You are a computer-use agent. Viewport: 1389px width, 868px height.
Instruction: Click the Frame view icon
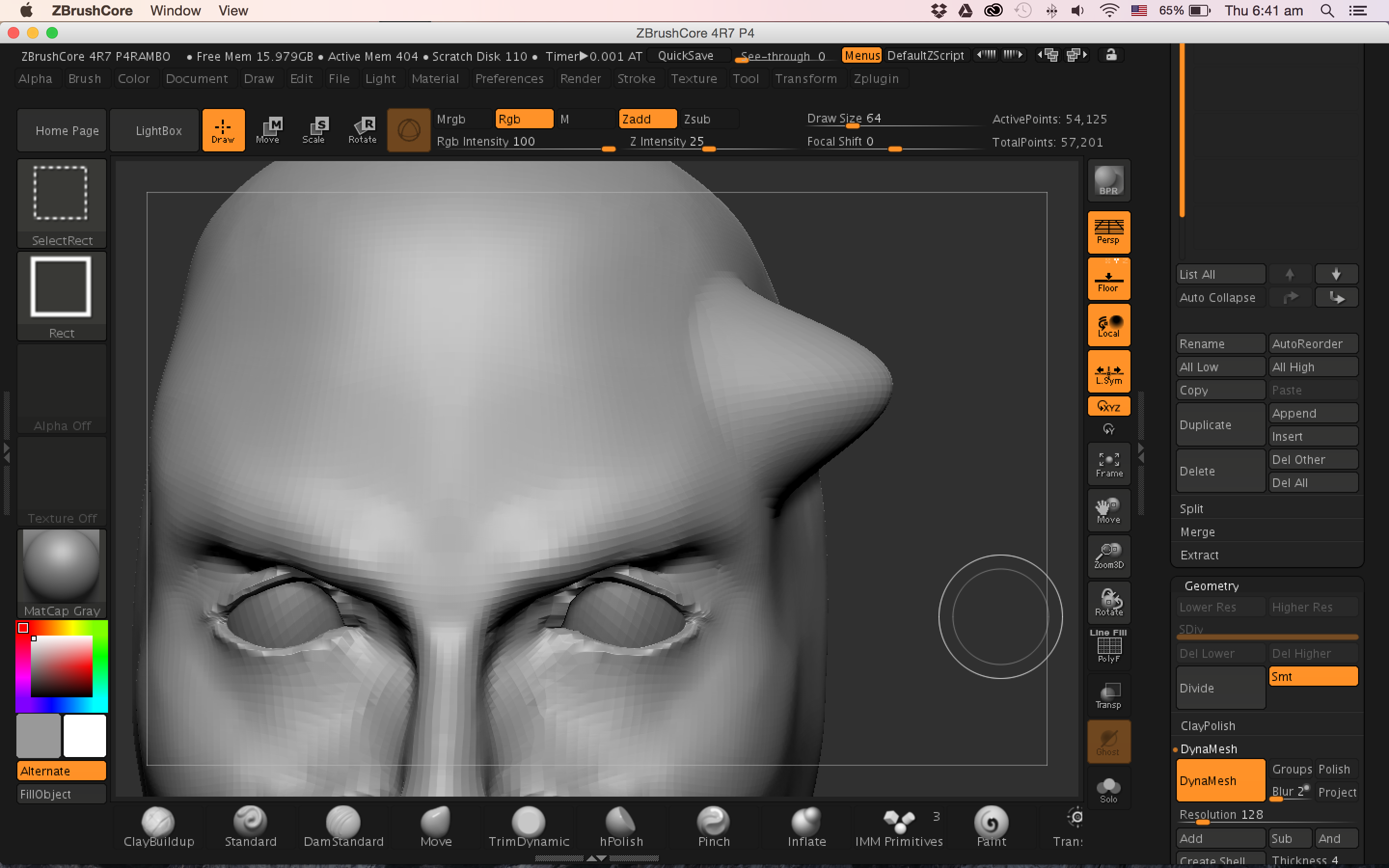click(x=1108, y=464)
